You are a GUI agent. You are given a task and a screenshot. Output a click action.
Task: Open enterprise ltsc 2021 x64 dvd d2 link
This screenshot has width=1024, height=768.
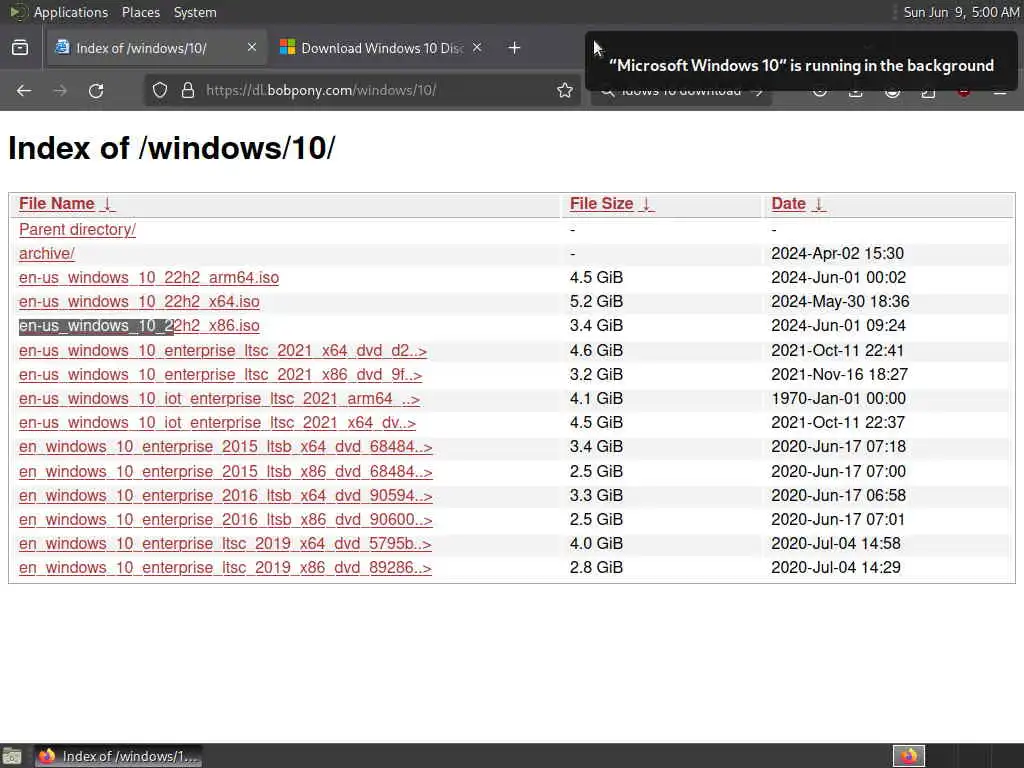tap(223, 351)
